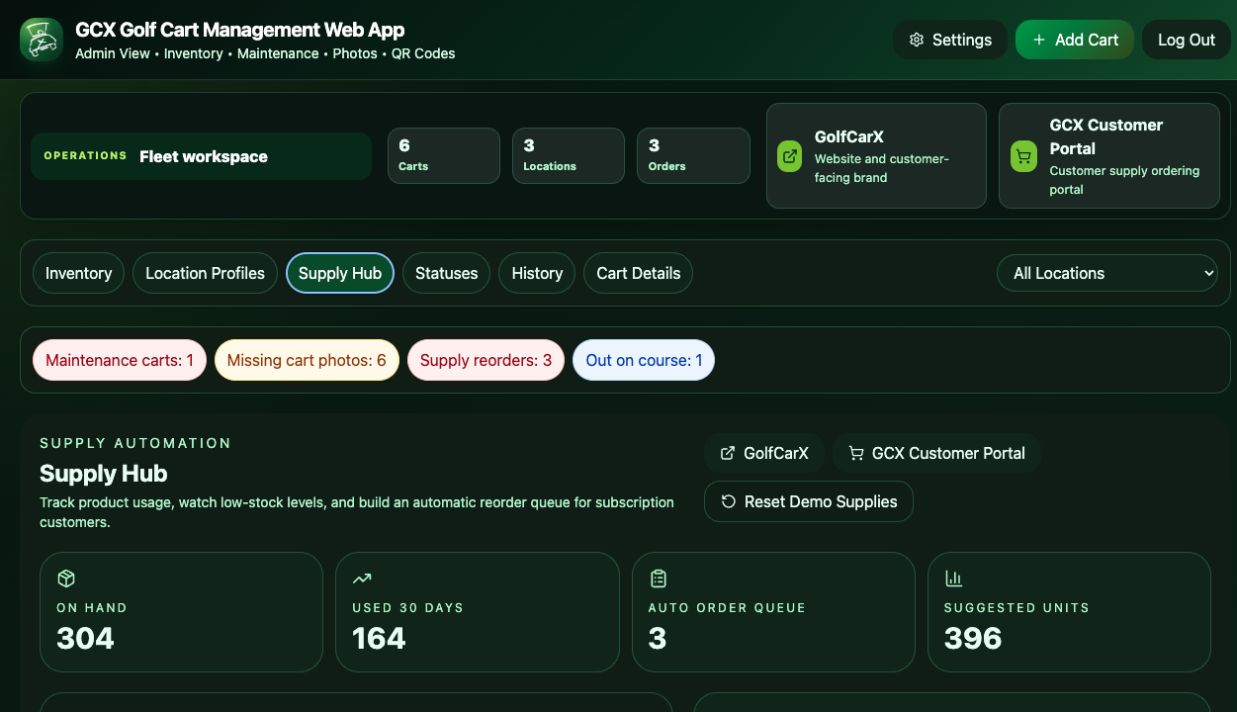Image resolution: width=1237 pixels, height=712 pixels.
Task: Filter by Maintenance carts: 1 chip
Action: click(x=120, y=360)
